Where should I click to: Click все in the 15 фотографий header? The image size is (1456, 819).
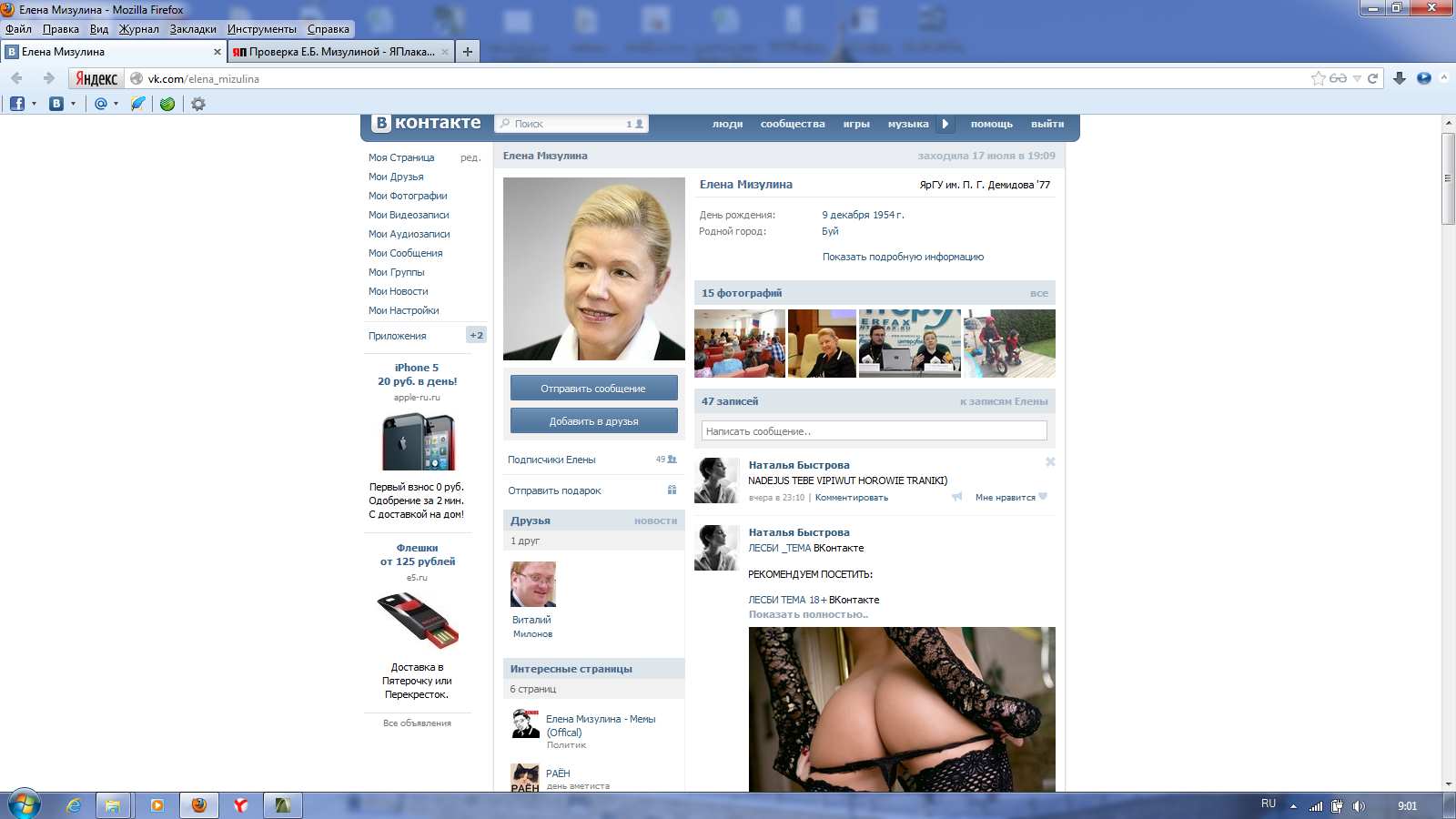point(1039,293)
